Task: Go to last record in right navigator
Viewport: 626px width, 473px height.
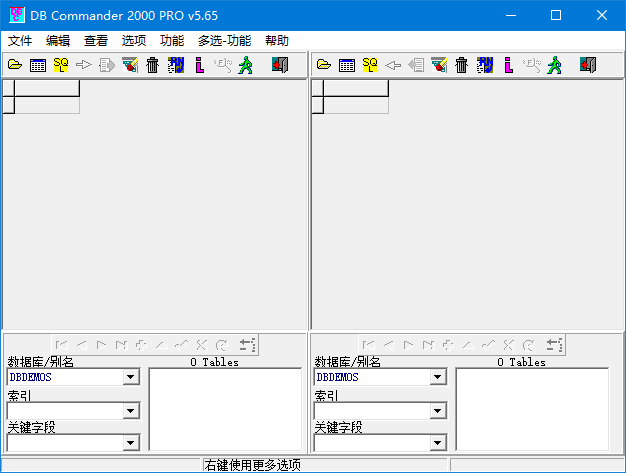Action: 428,344
